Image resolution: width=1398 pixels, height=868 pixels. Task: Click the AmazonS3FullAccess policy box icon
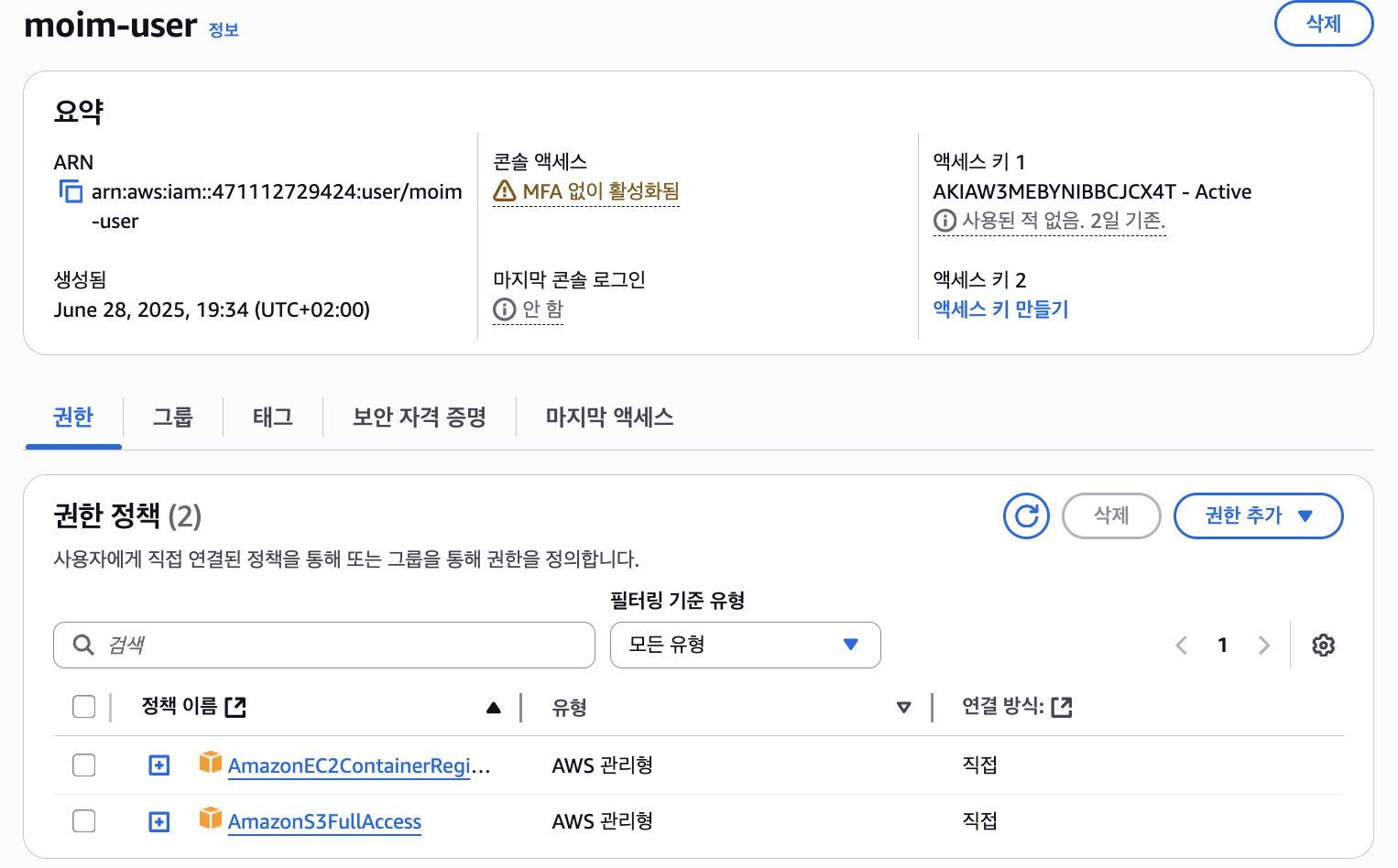[x=211, y=818]
